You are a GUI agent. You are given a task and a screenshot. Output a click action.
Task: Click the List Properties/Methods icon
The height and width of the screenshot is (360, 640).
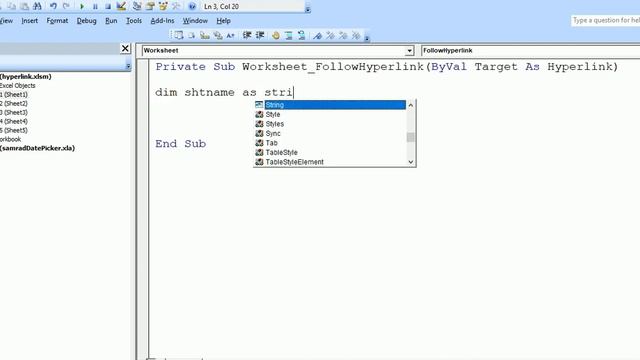coord(178,36)
